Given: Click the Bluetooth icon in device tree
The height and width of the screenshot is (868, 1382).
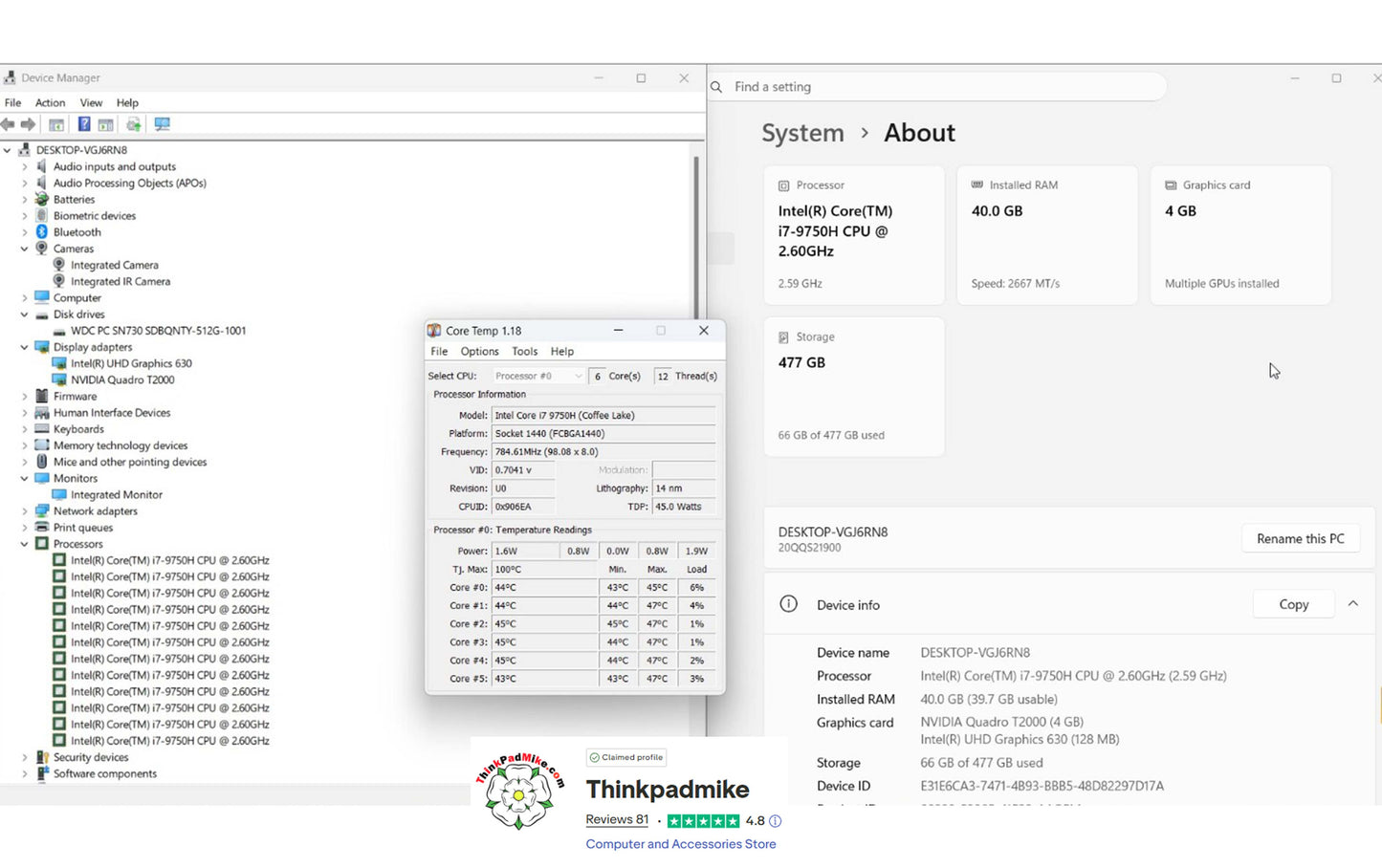Looking at the screenshot, I should pos(42,232).
